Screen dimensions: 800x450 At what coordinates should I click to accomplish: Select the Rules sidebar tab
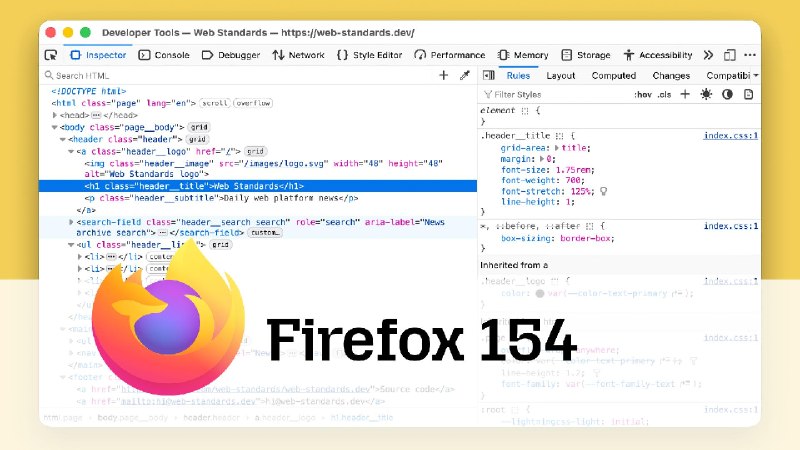point(518,76)
